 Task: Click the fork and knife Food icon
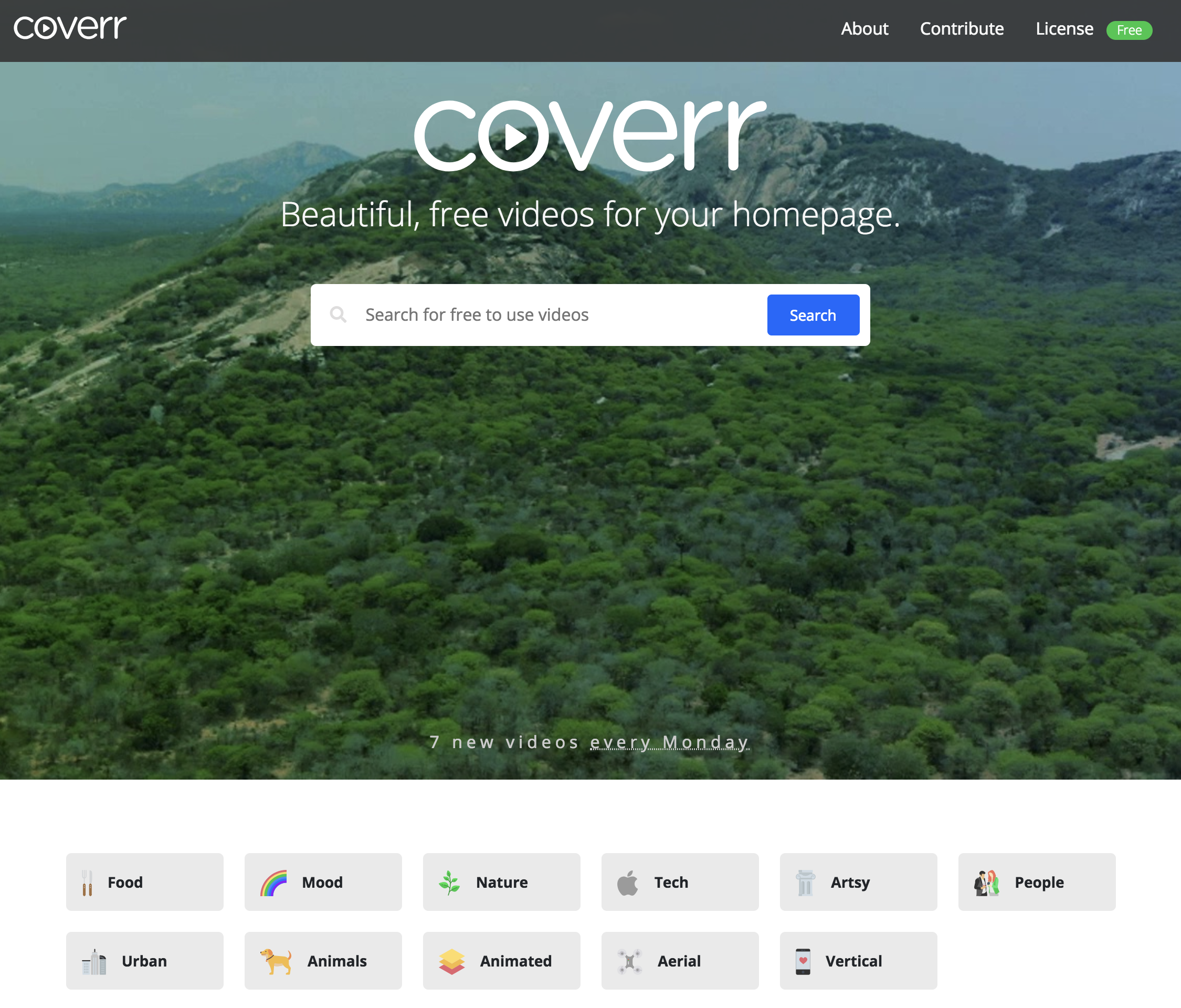click(87, 883)
